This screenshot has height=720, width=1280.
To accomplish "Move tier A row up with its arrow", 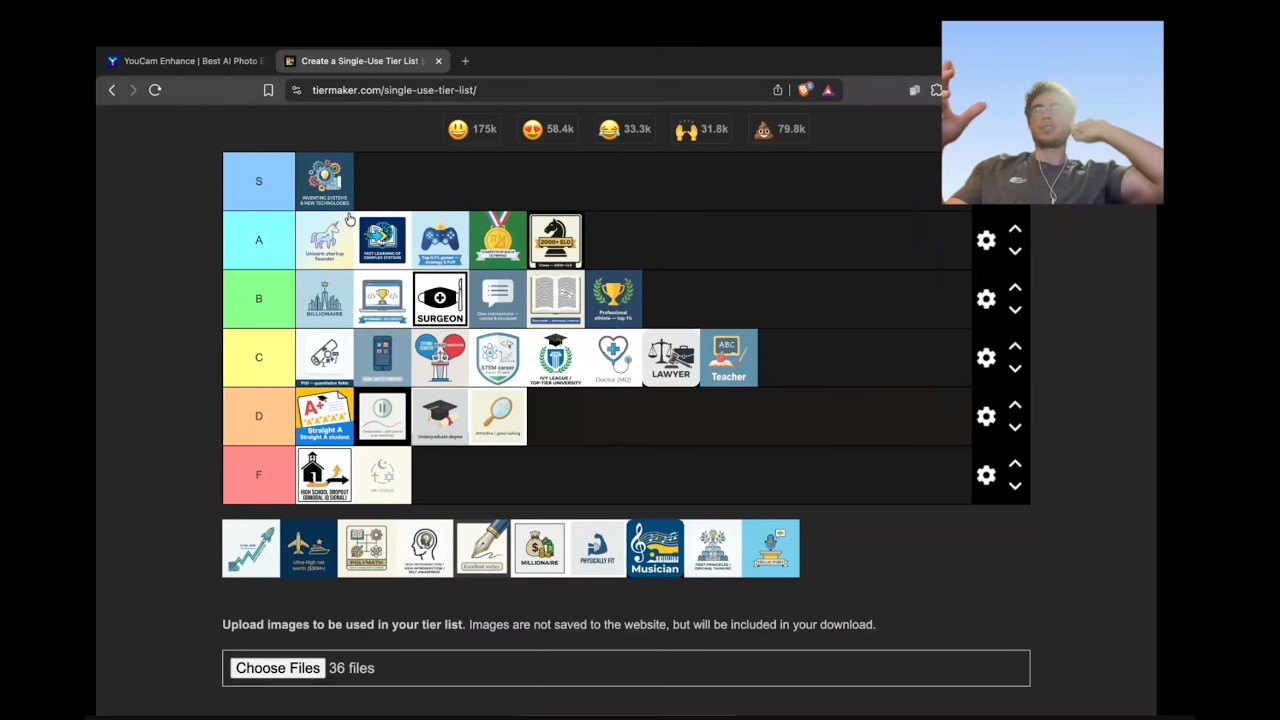I will 1015,229.
